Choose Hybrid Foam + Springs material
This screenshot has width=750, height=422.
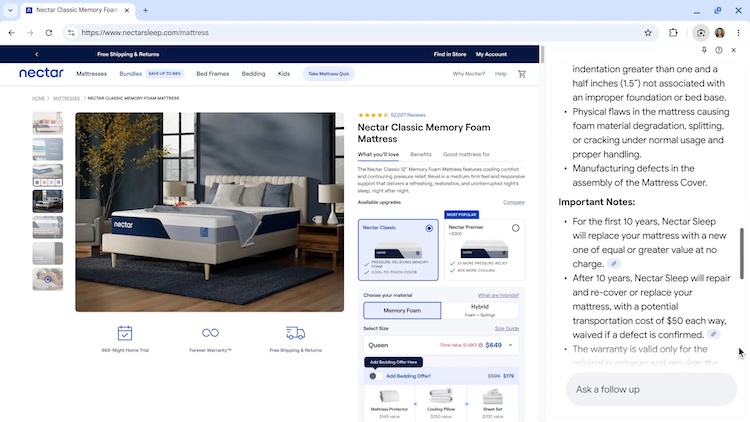(x=480, y=311)
